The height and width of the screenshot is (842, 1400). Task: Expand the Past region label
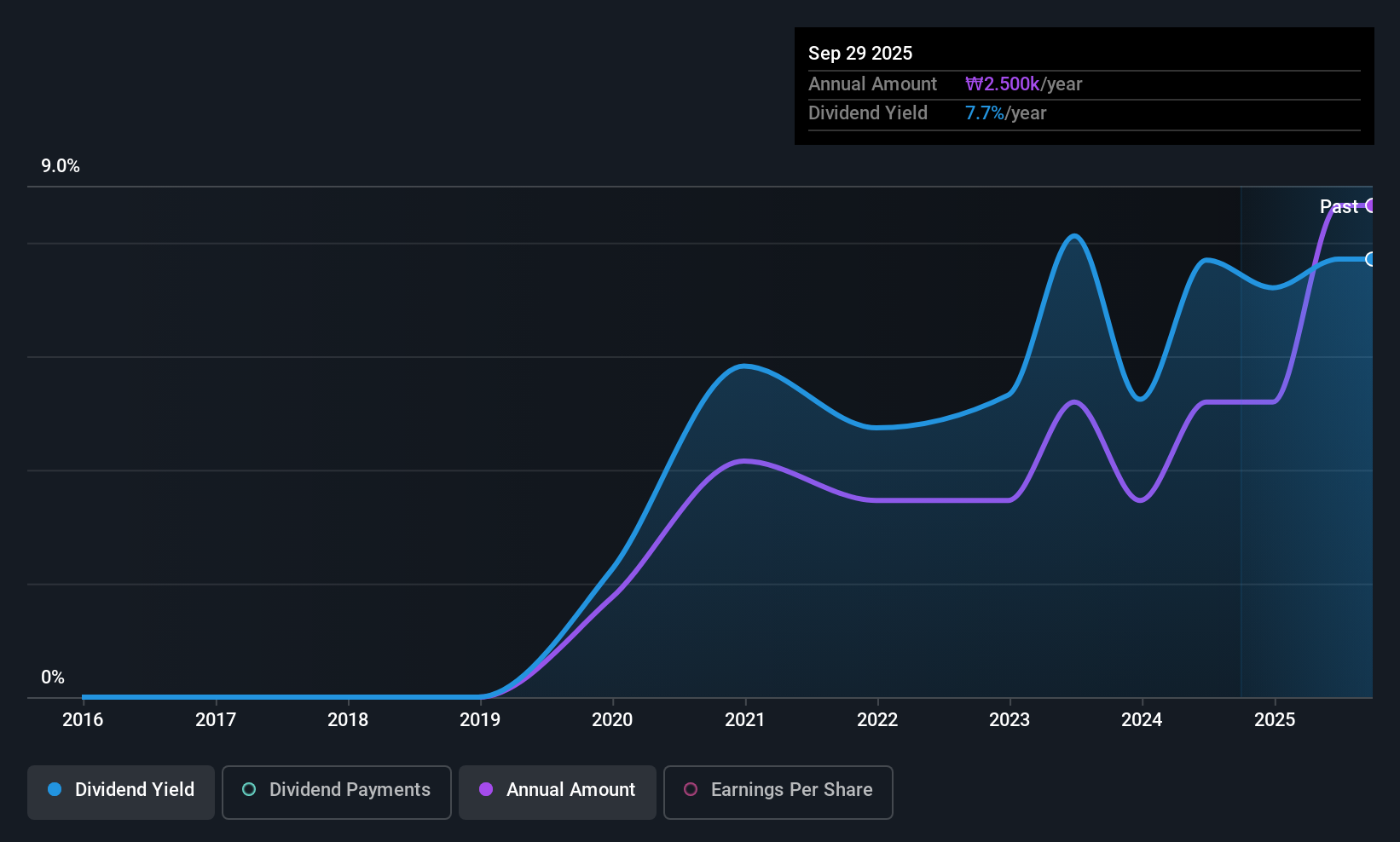pos(1337,206)
